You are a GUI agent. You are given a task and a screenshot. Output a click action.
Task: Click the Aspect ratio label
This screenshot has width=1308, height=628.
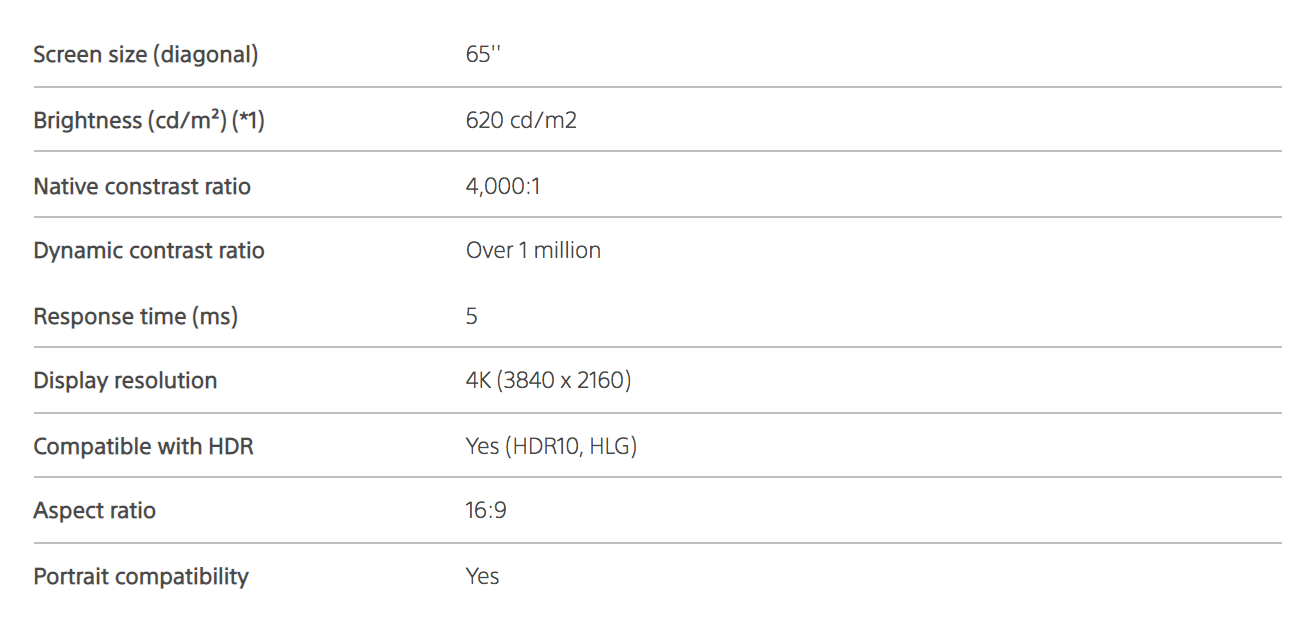[94, 511]
